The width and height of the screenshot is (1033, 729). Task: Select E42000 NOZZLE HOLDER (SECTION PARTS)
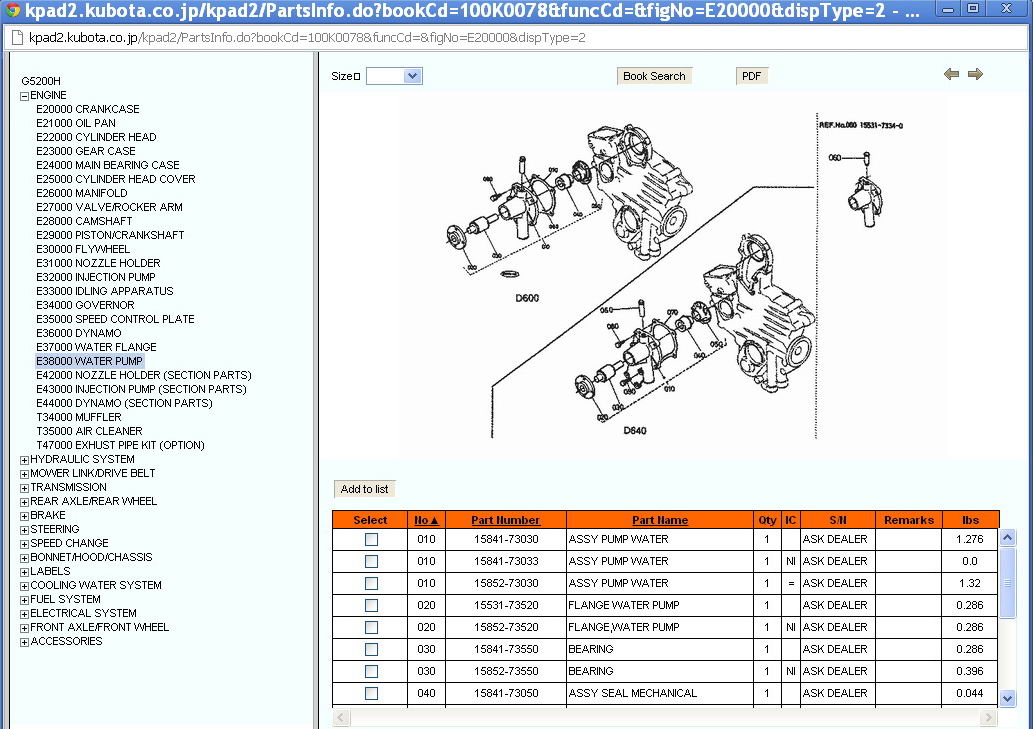pos(144,375)
